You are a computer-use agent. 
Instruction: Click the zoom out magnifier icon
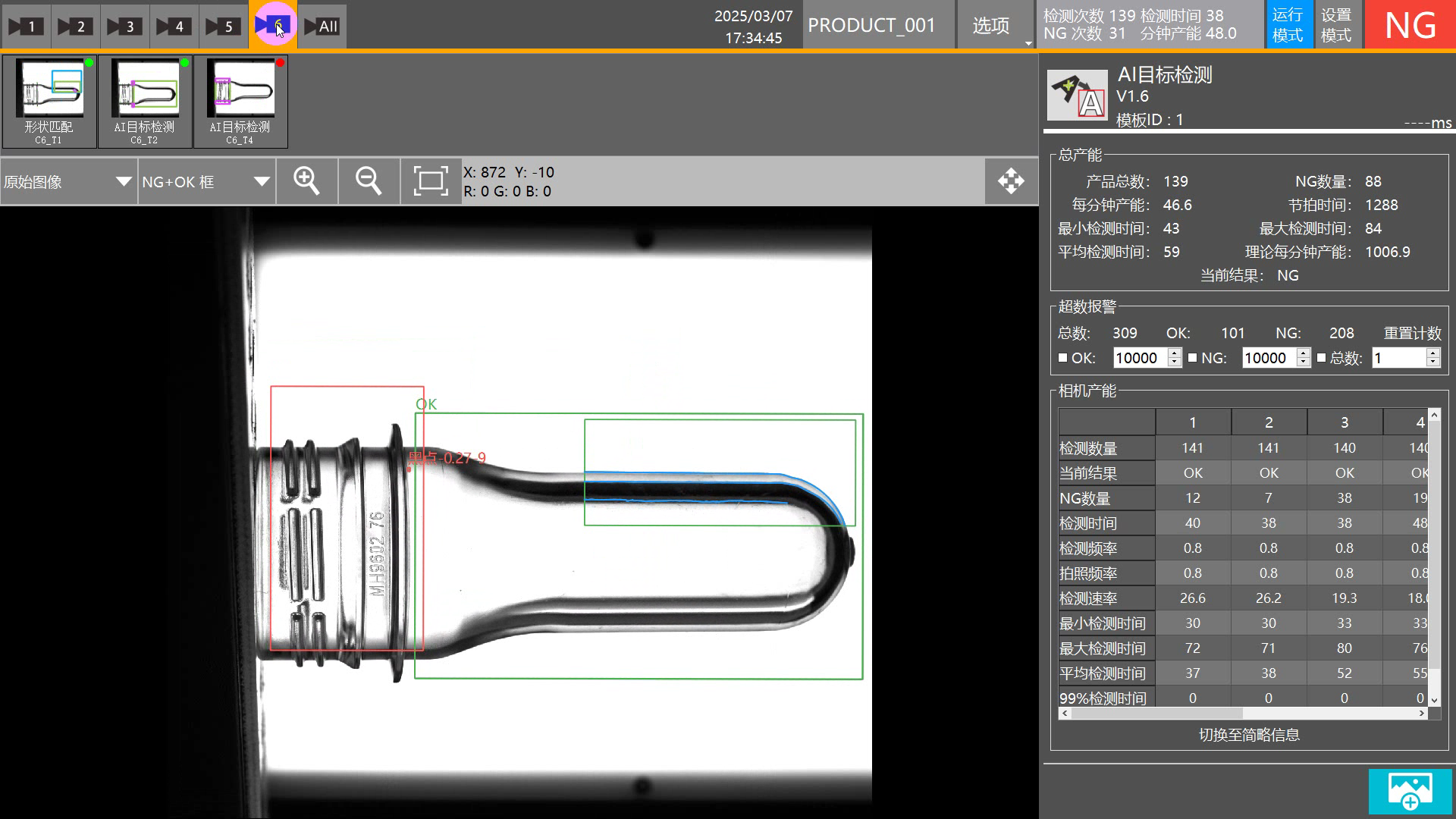click(369, 181)
